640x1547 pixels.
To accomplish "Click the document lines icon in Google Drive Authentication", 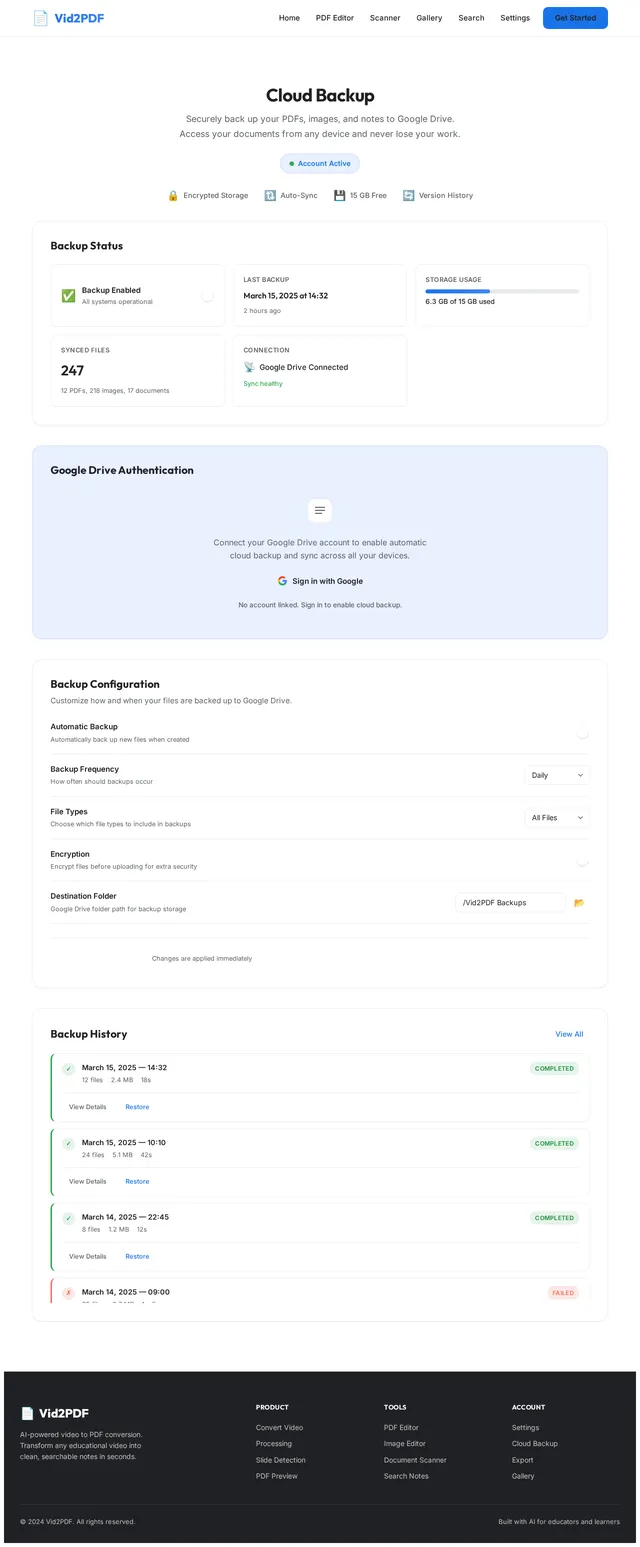I will coord(320,510).
